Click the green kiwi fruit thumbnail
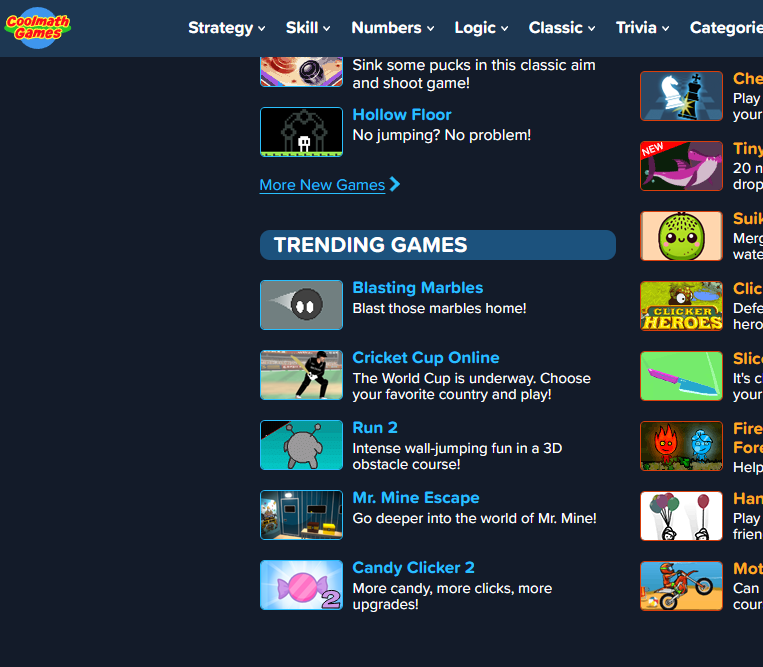The image size is (763, 667). coord(681,236)
